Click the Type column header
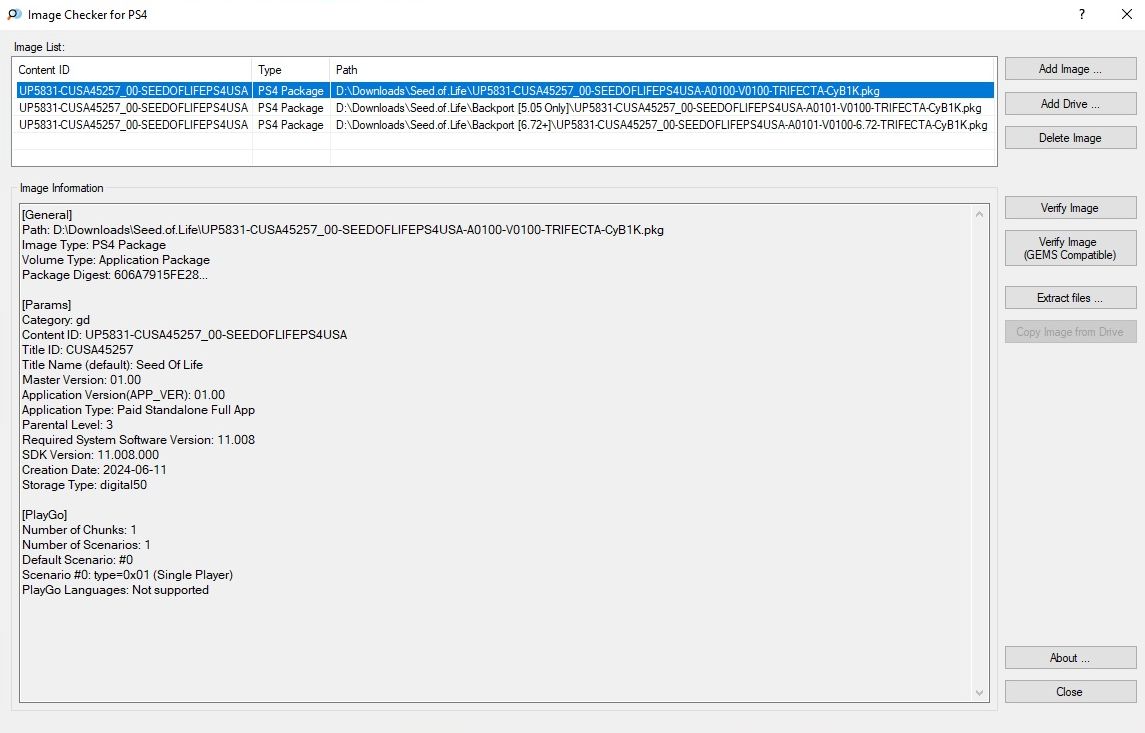The height and width of the screenshot is (733, 1145). [291, 70]
